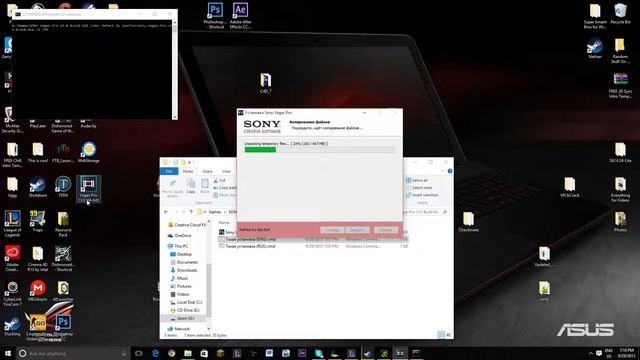Open the Dishonored shortcut on desktop

coord(63,258)
